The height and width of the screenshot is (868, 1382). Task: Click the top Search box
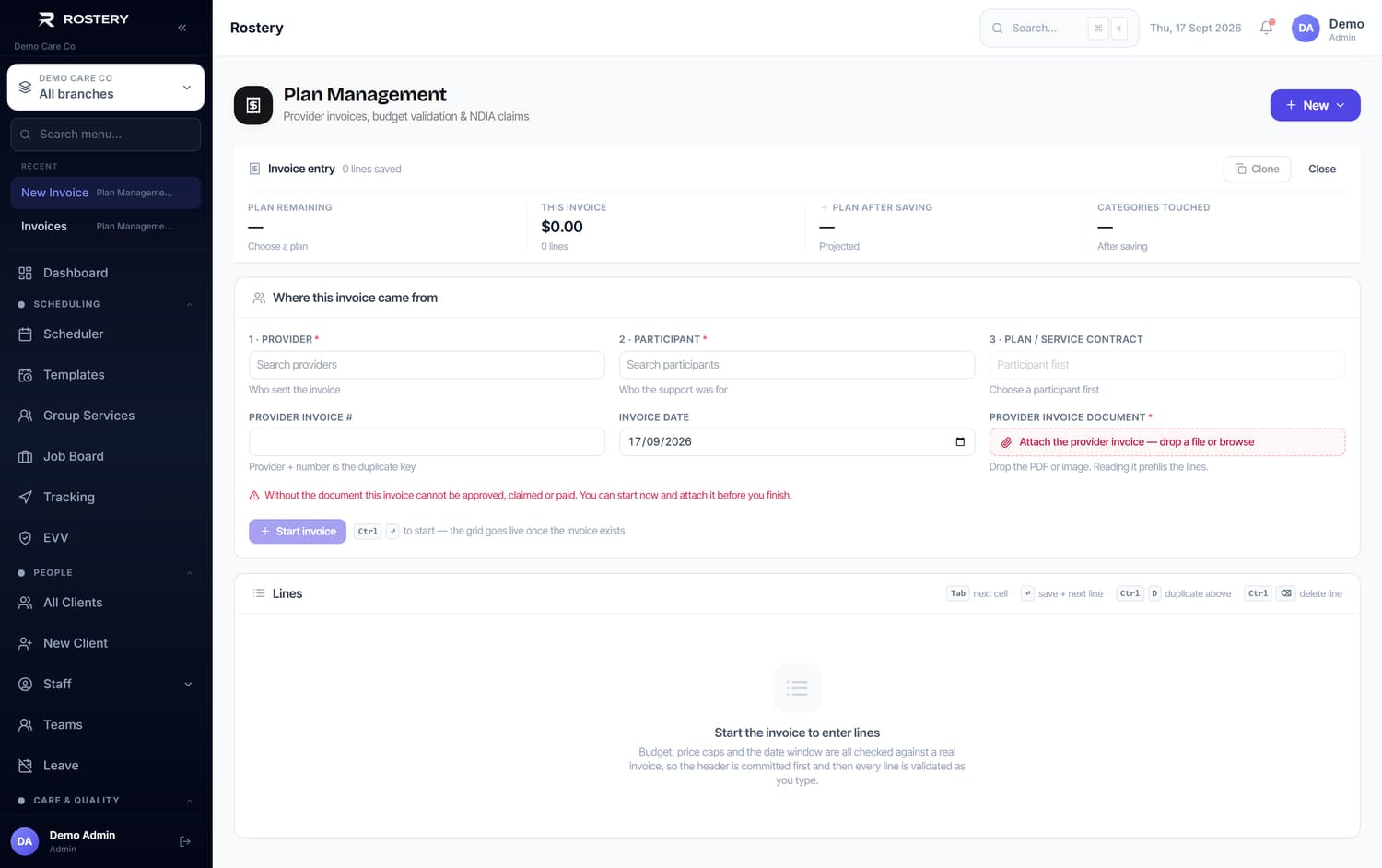(x=1059, y=29)
